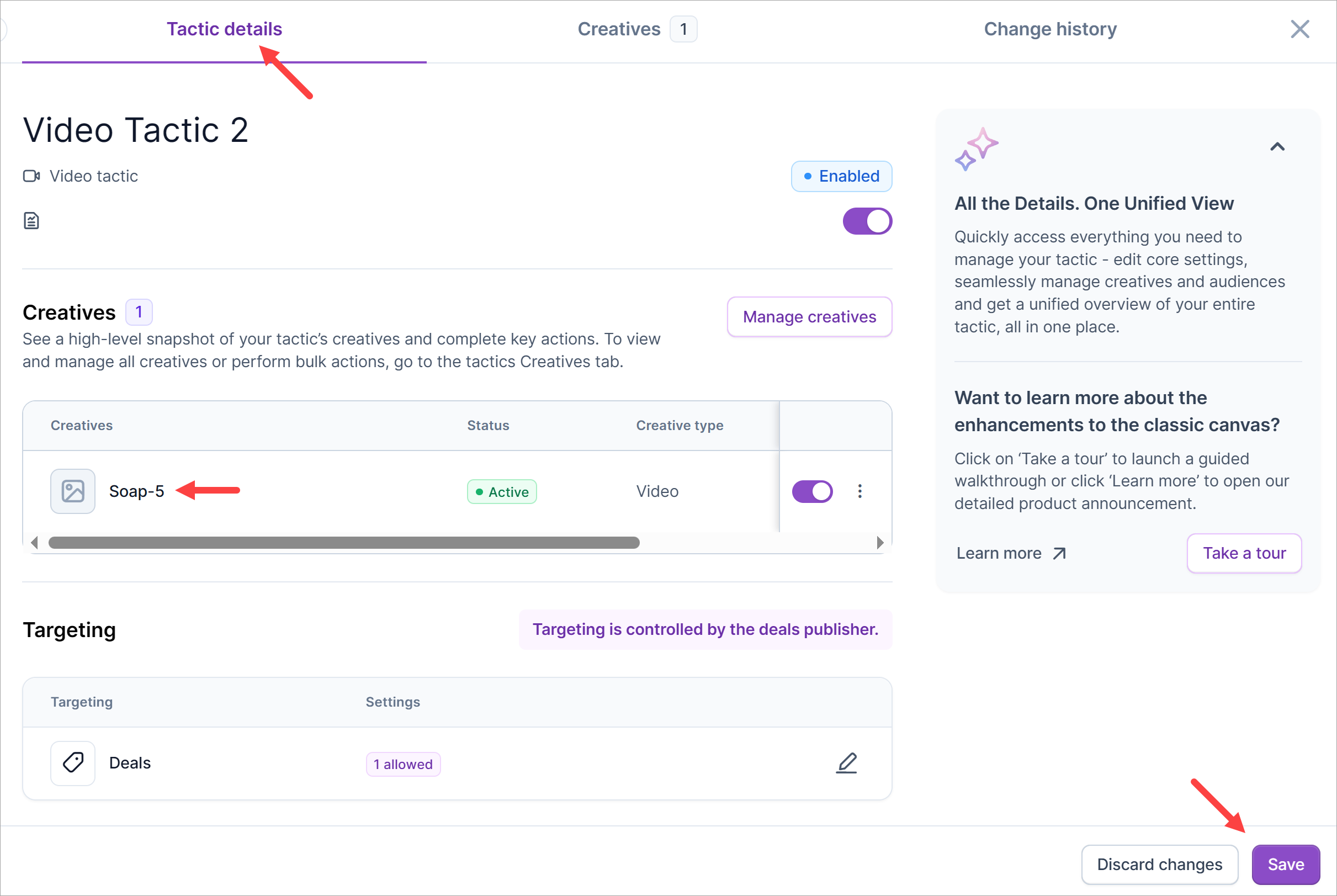Screen dimensions: 1337x896
Task: Click the Learn more external arrow icon
Action: [x=1059, y=553]
